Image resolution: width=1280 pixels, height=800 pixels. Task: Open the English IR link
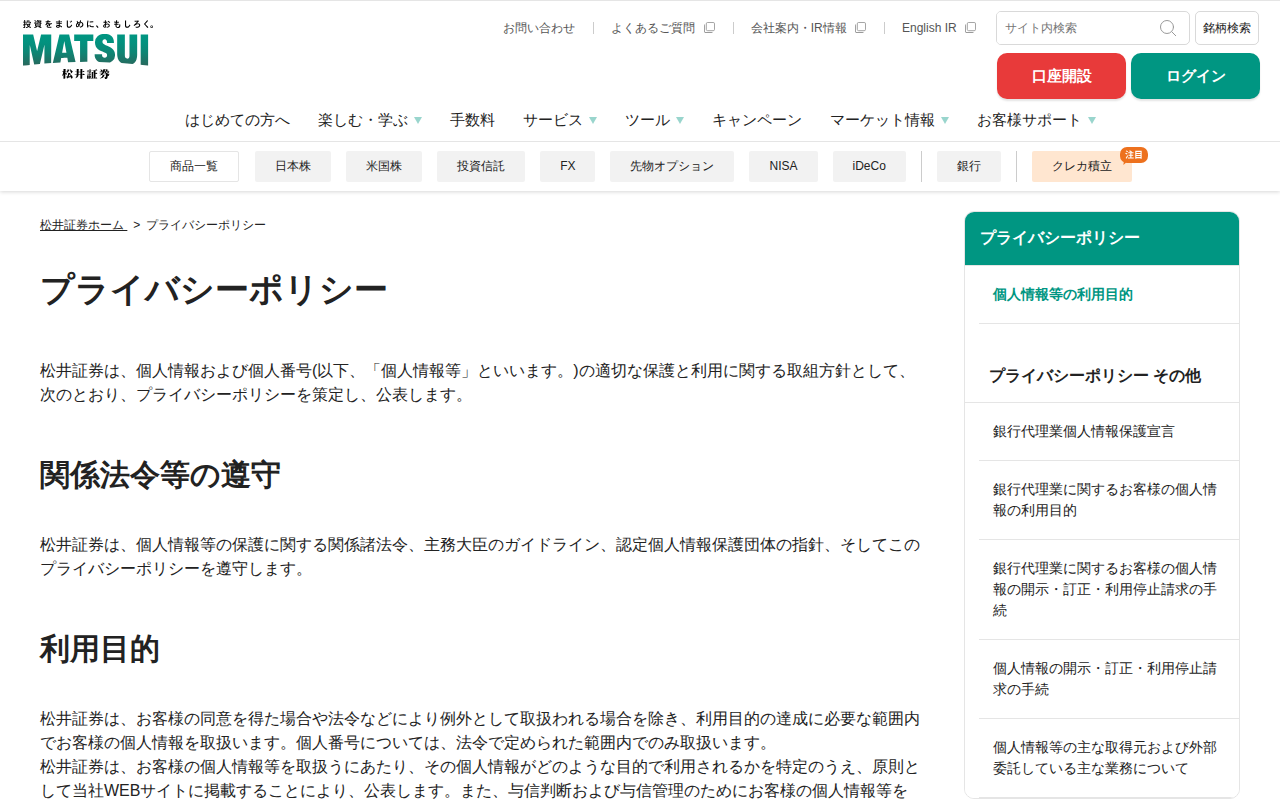[x=929, y=28]
